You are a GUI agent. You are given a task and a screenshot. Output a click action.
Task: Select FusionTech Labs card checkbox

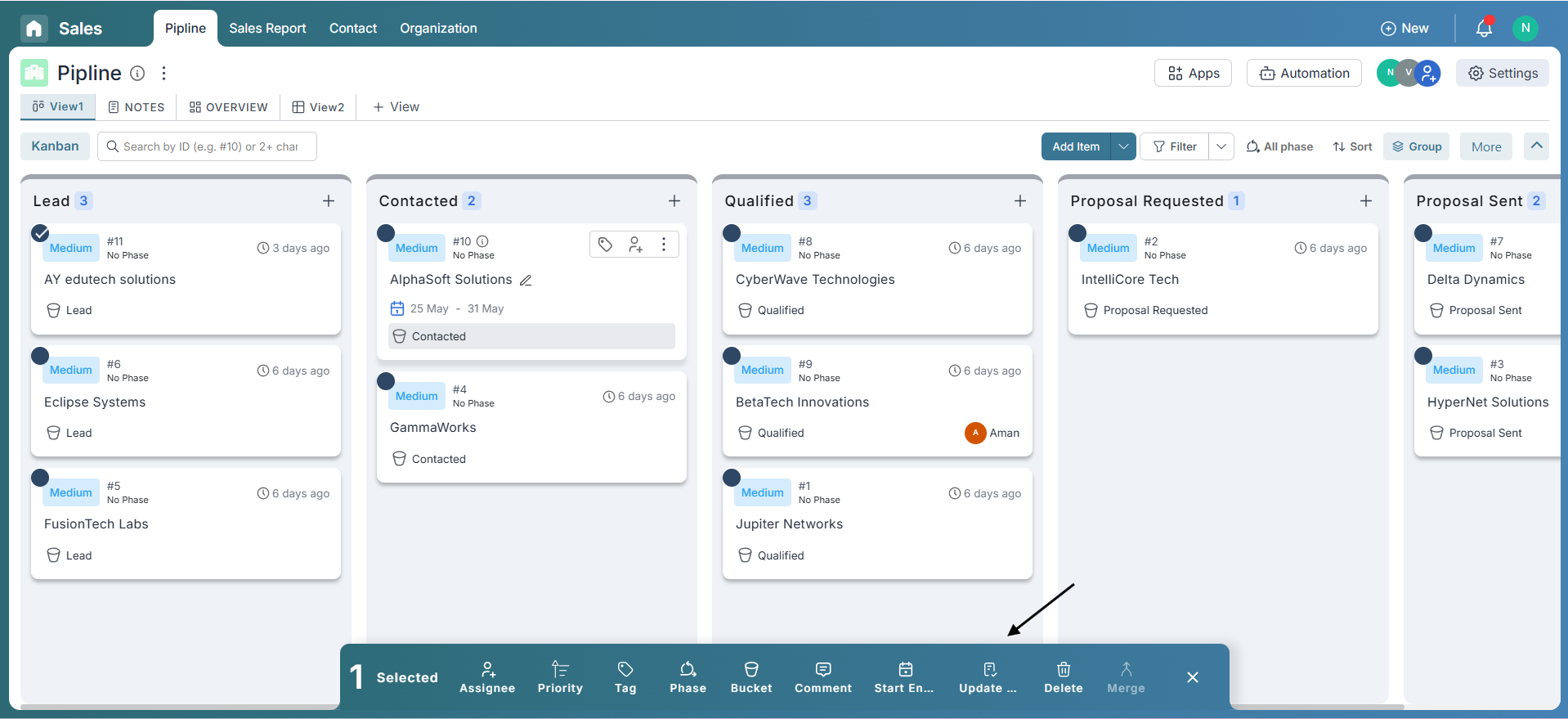[40, 478]
